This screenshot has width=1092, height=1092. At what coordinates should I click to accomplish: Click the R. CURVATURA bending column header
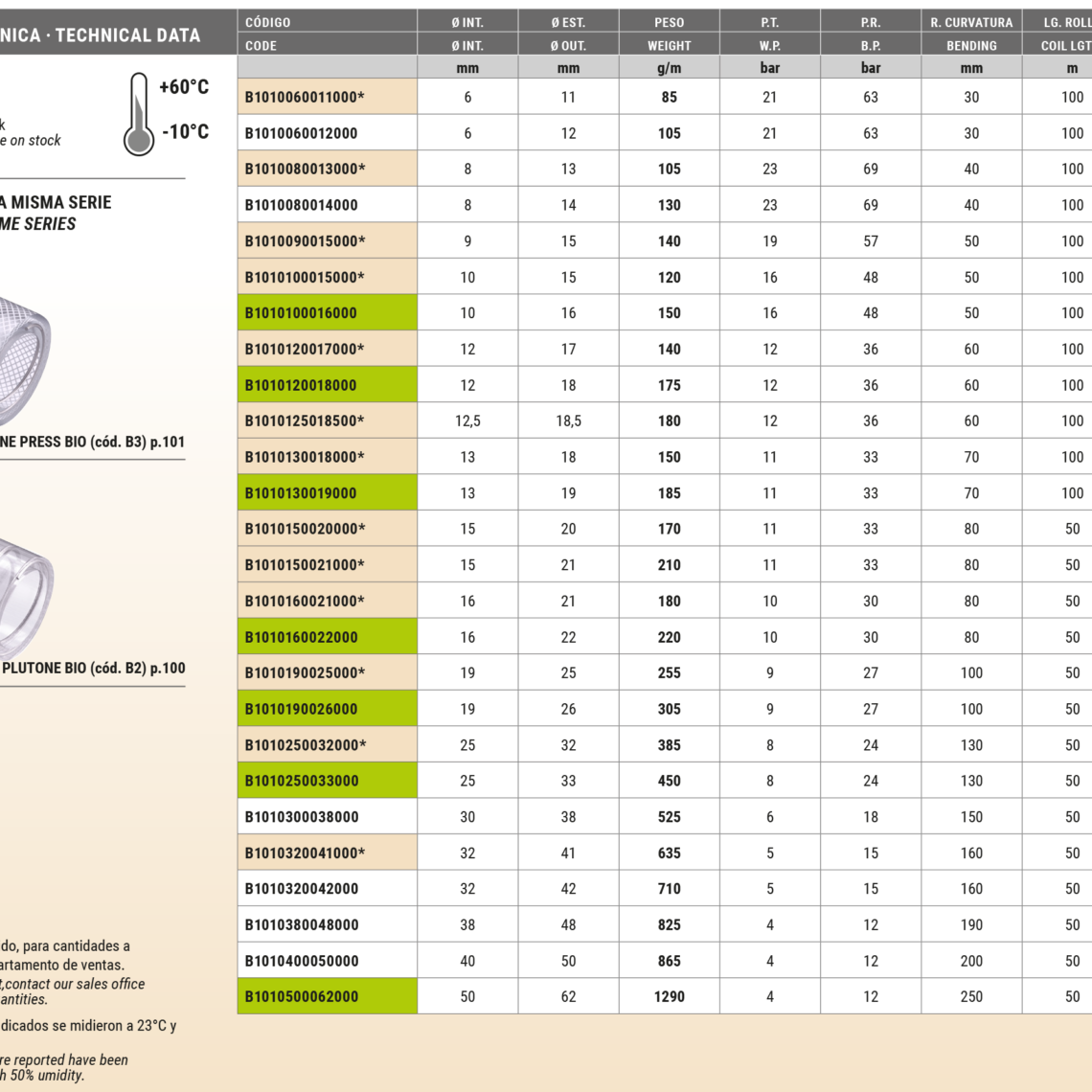[970, 22]
